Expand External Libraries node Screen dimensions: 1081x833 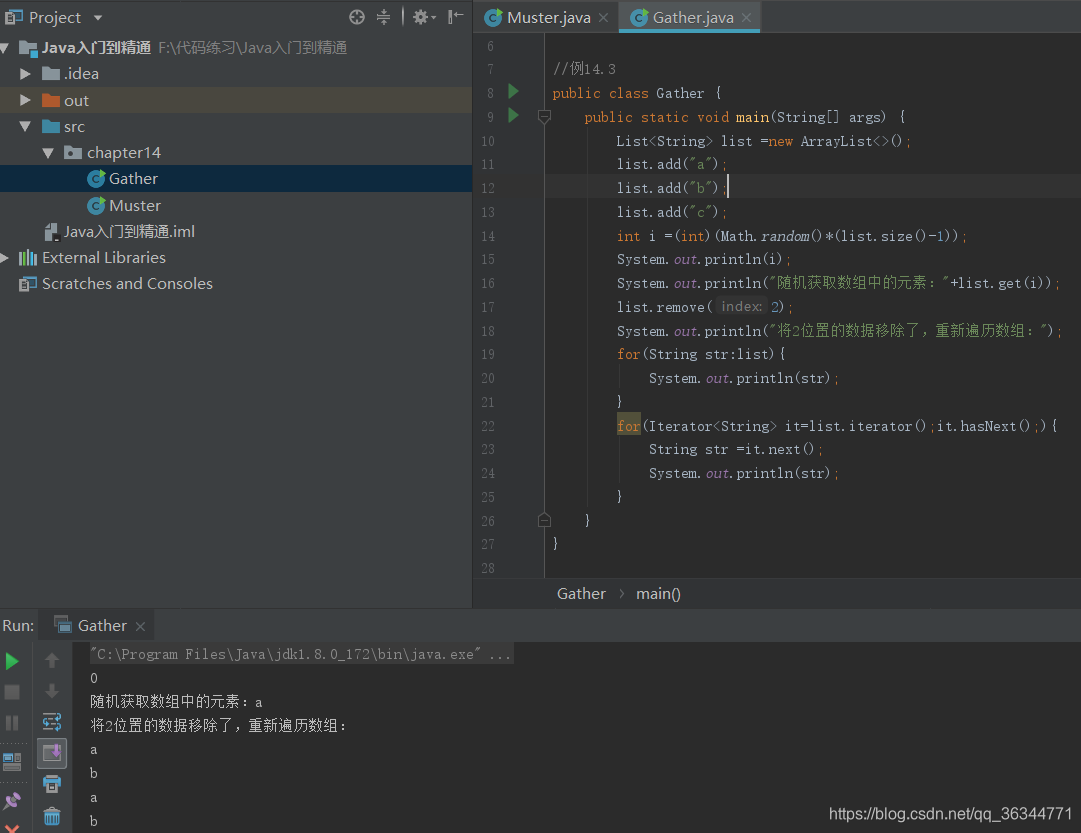[5, 258]
